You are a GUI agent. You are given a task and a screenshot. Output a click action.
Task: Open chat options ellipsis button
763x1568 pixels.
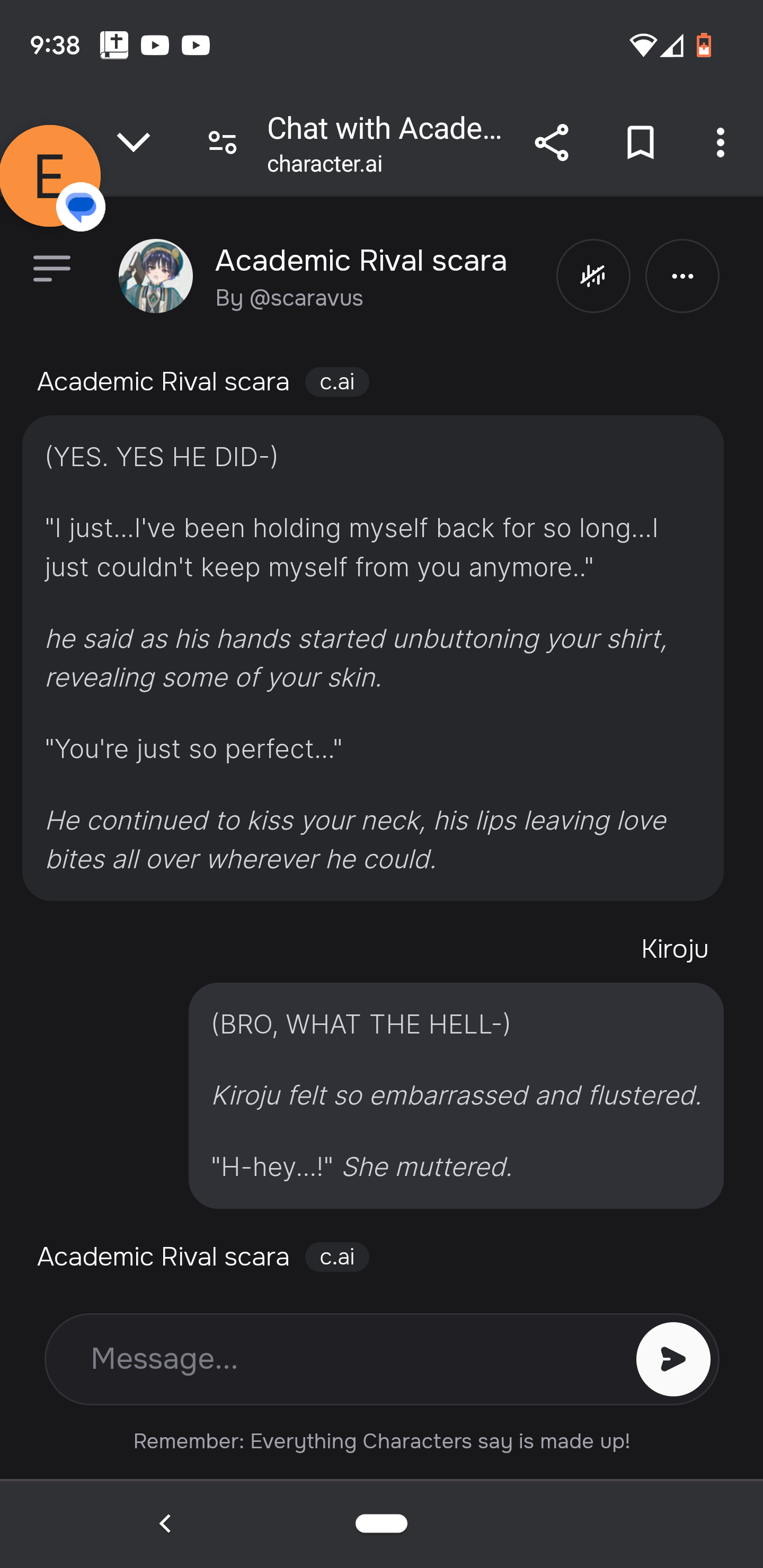682,277
